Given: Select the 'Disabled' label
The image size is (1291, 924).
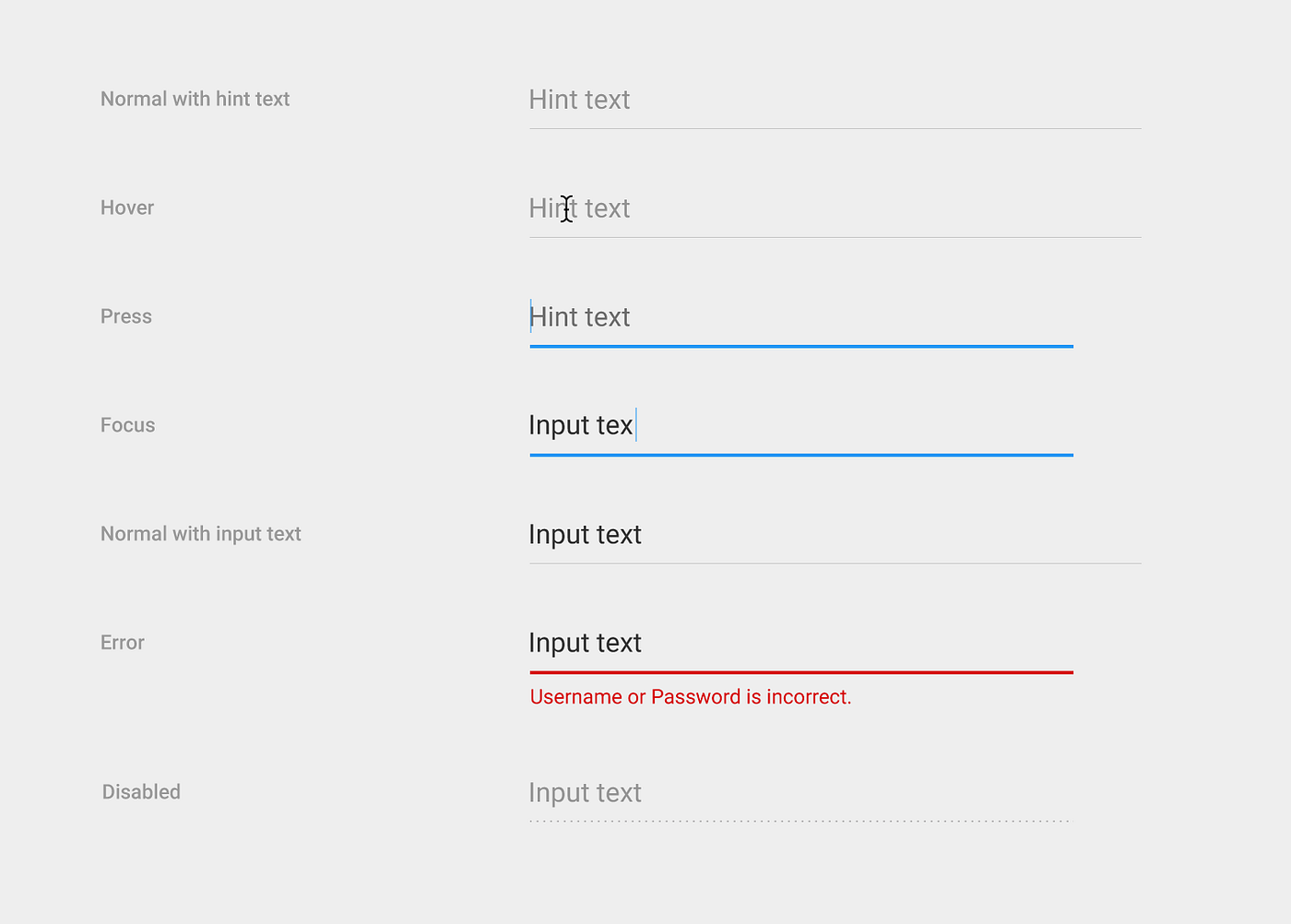Looking at the screenshot, I should tap(140, 791).
